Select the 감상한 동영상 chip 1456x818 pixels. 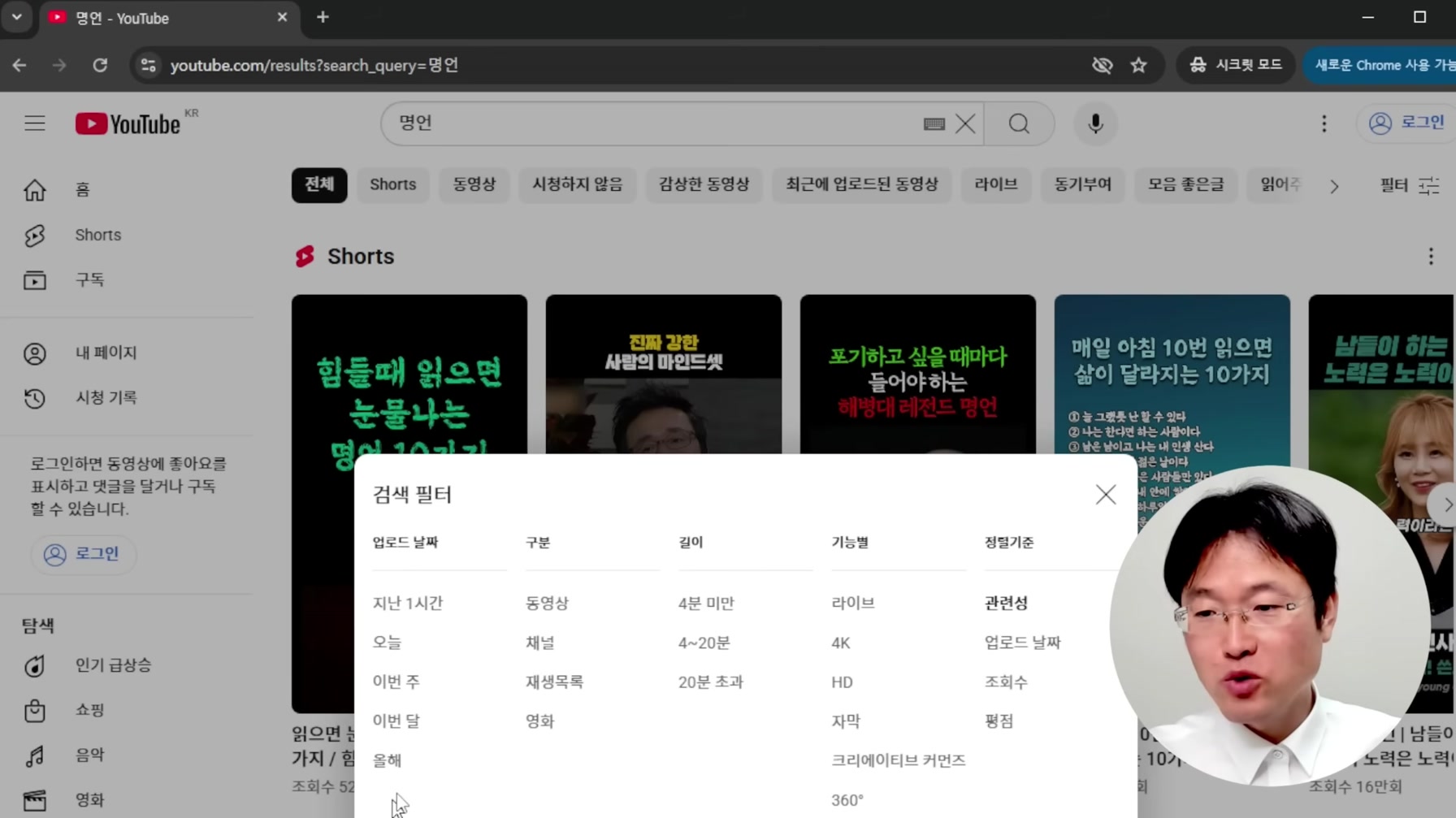click(x=704, y=184)
